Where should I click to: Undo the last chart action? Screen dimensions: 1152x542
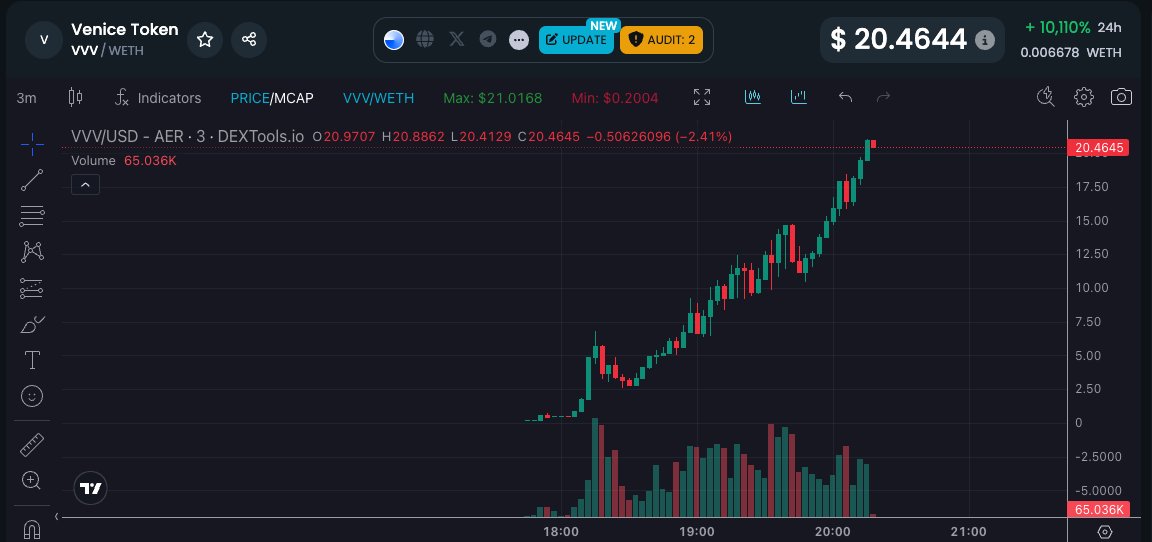[846, 97]
